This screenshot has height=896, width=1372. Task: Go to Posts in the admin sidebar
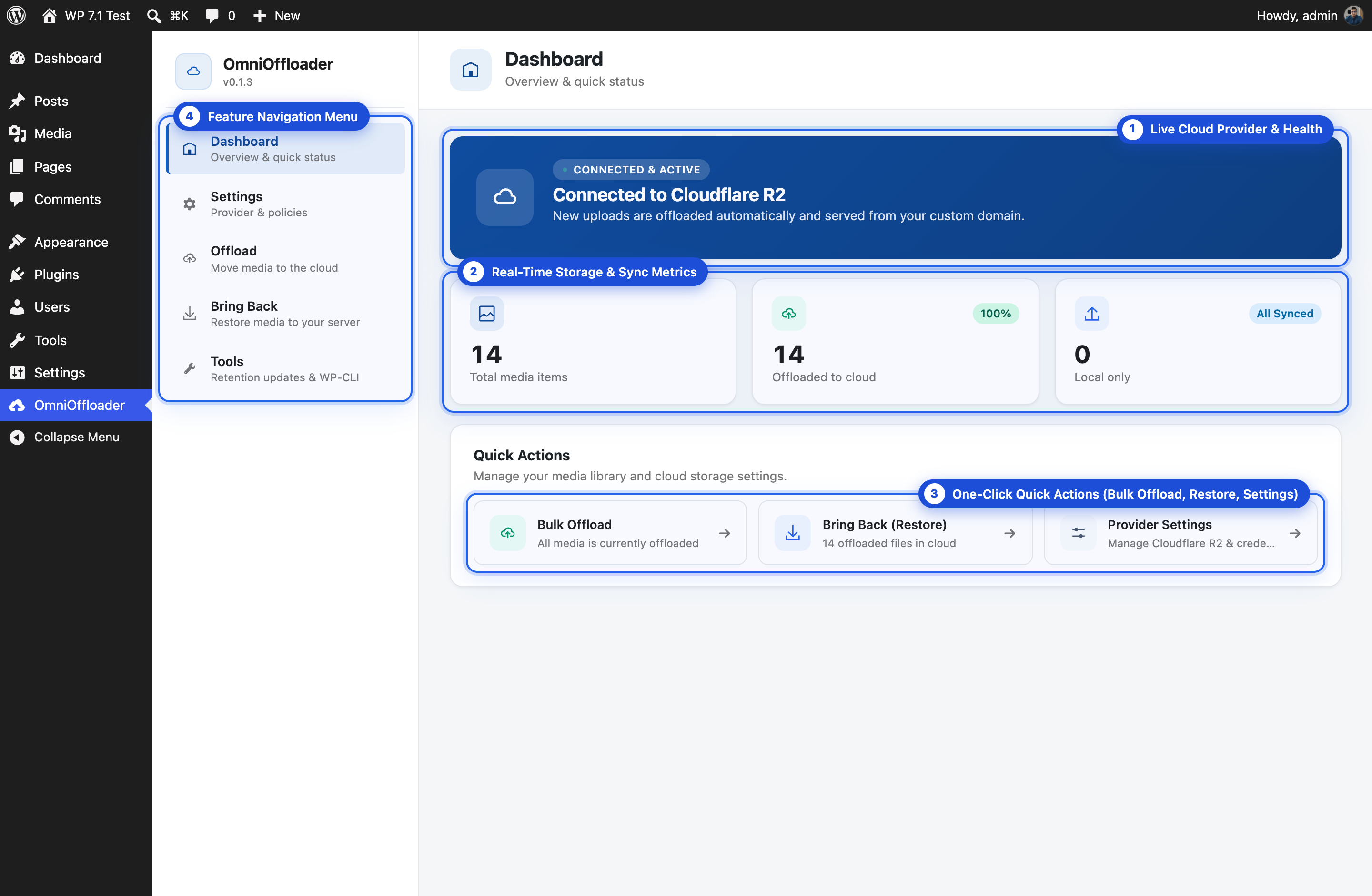pos(76,101)
